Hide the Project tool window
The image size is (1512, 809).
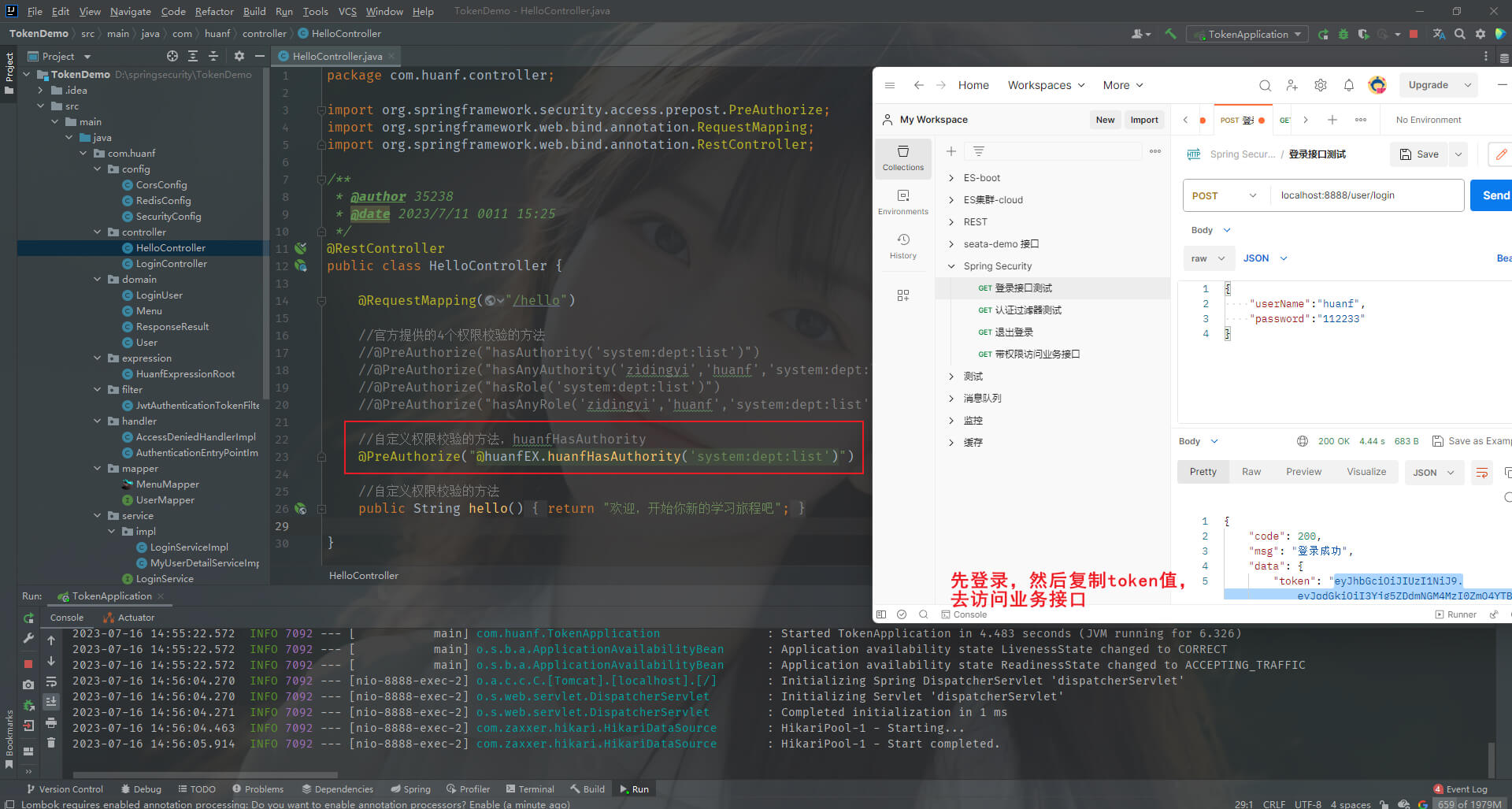(259, 56)
